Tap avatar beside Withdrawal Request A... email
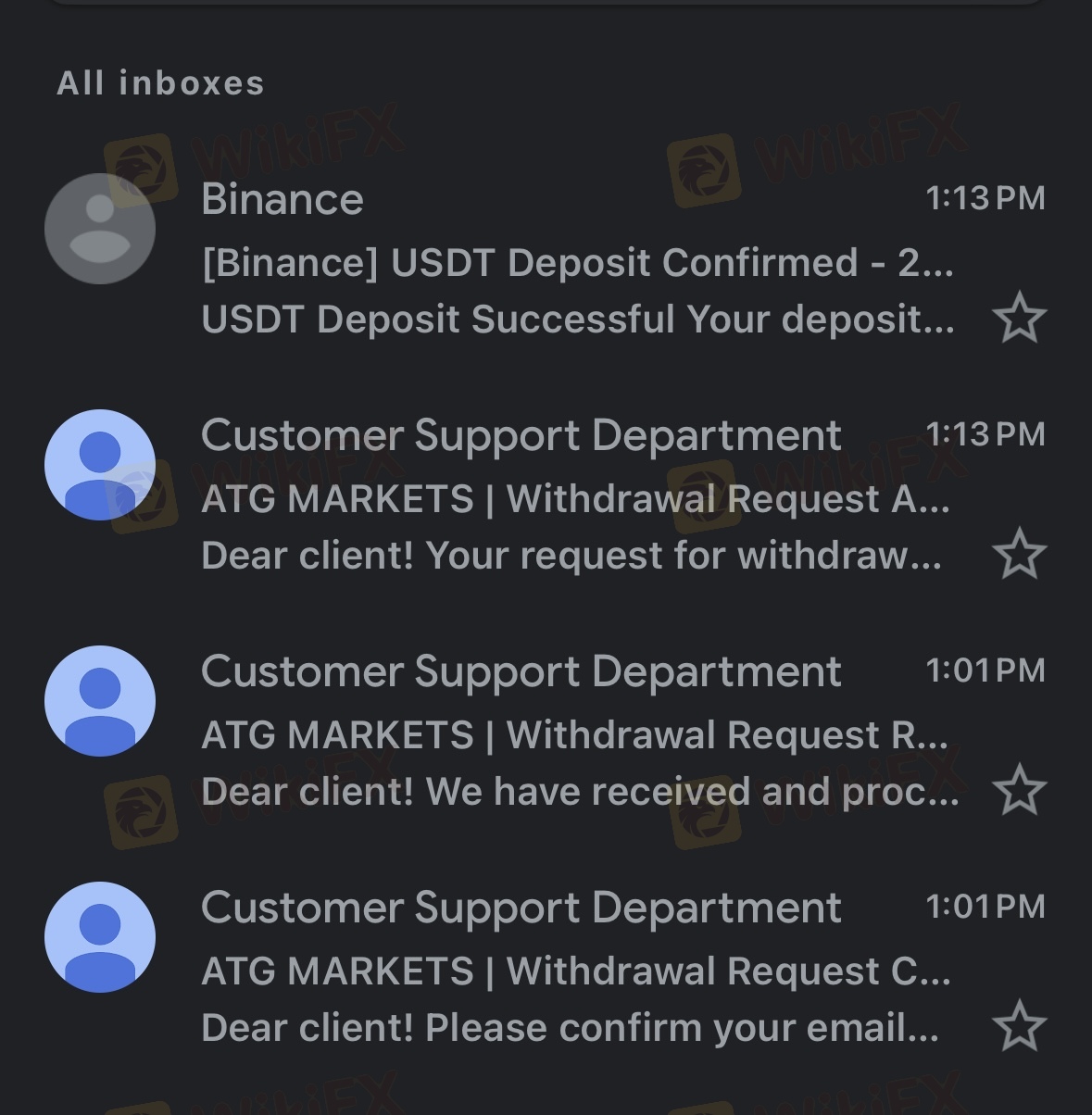This screenshot has width=1092, height=1115. [100, 465]
